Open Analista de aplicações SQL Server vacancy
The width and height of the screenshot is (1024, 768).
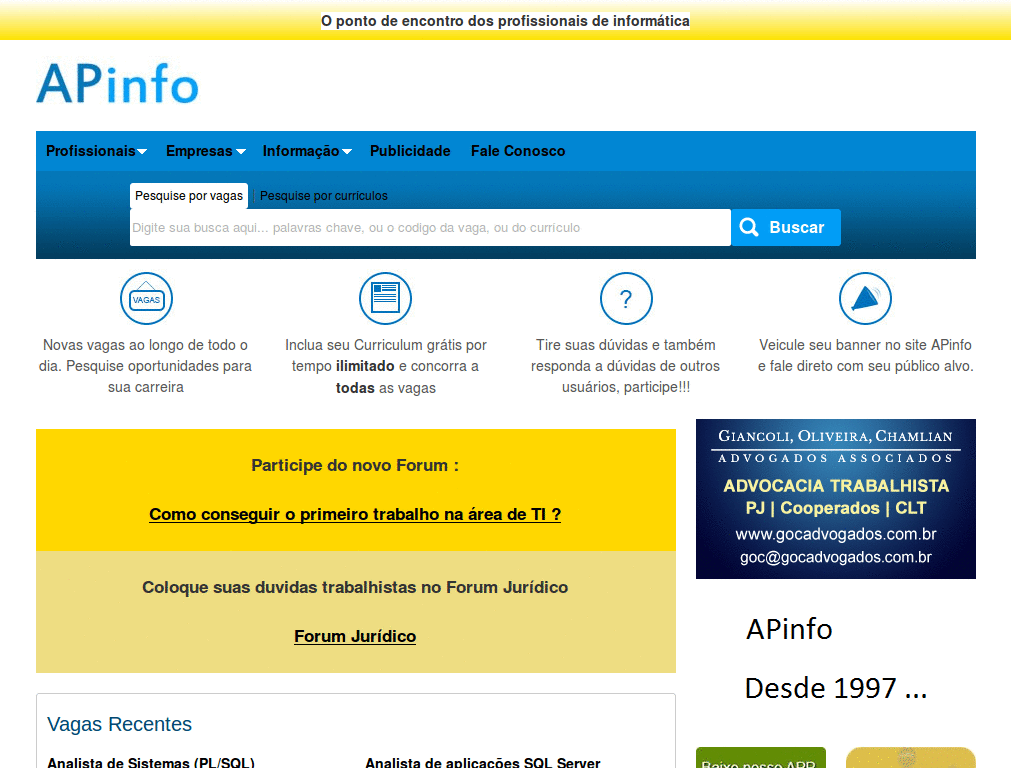483,762
